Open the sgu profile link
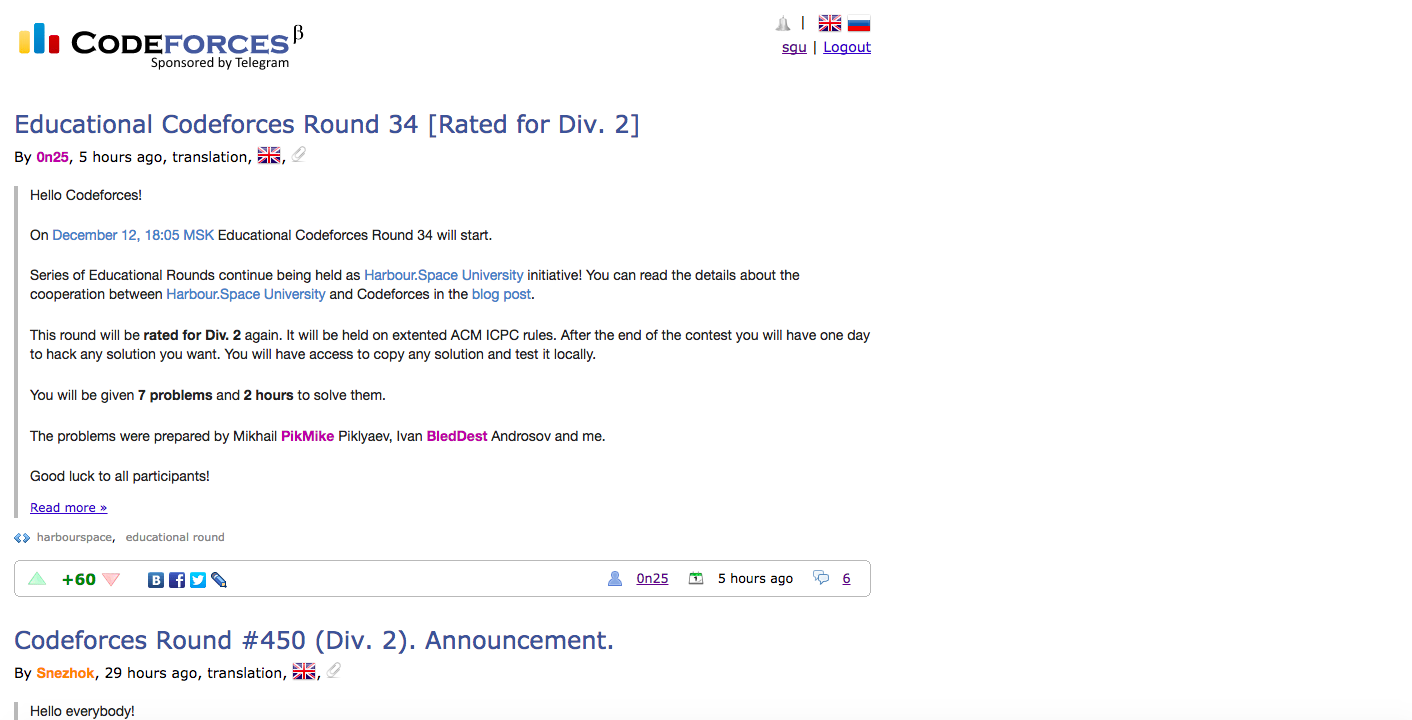The image size is (1412, 720). 794,47
